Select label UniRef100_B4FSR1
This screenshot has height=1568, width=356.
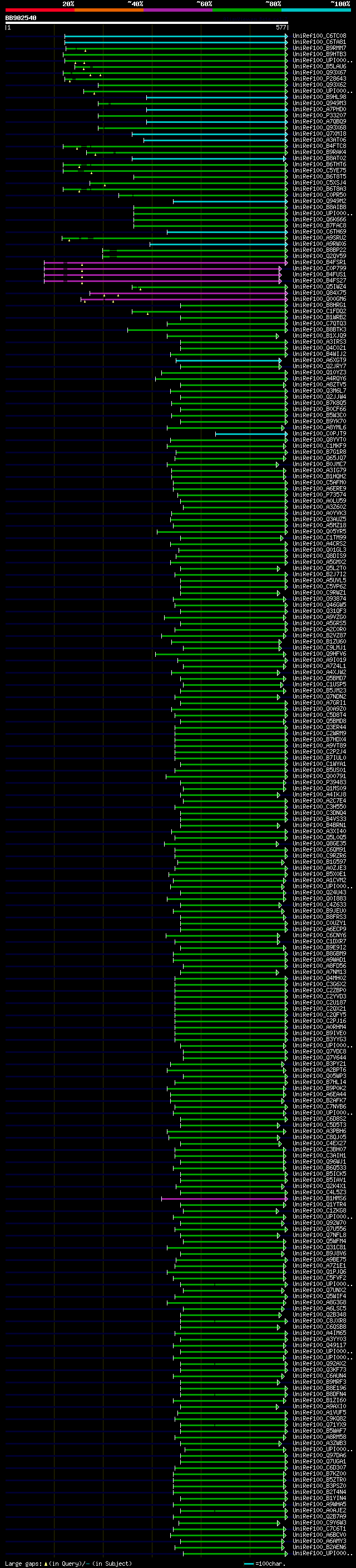click(x=319, y=263)
